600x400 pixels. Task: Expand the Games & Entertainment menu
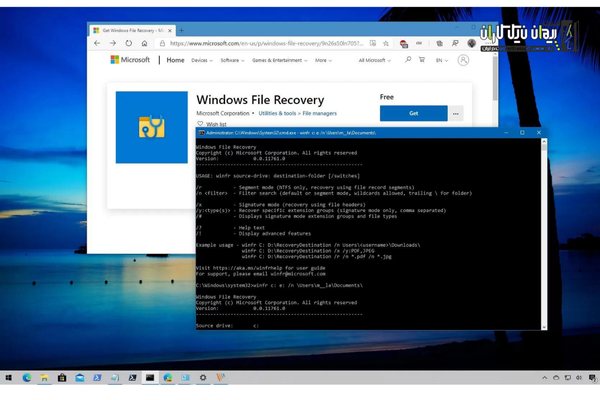click(x=280, y=60)
